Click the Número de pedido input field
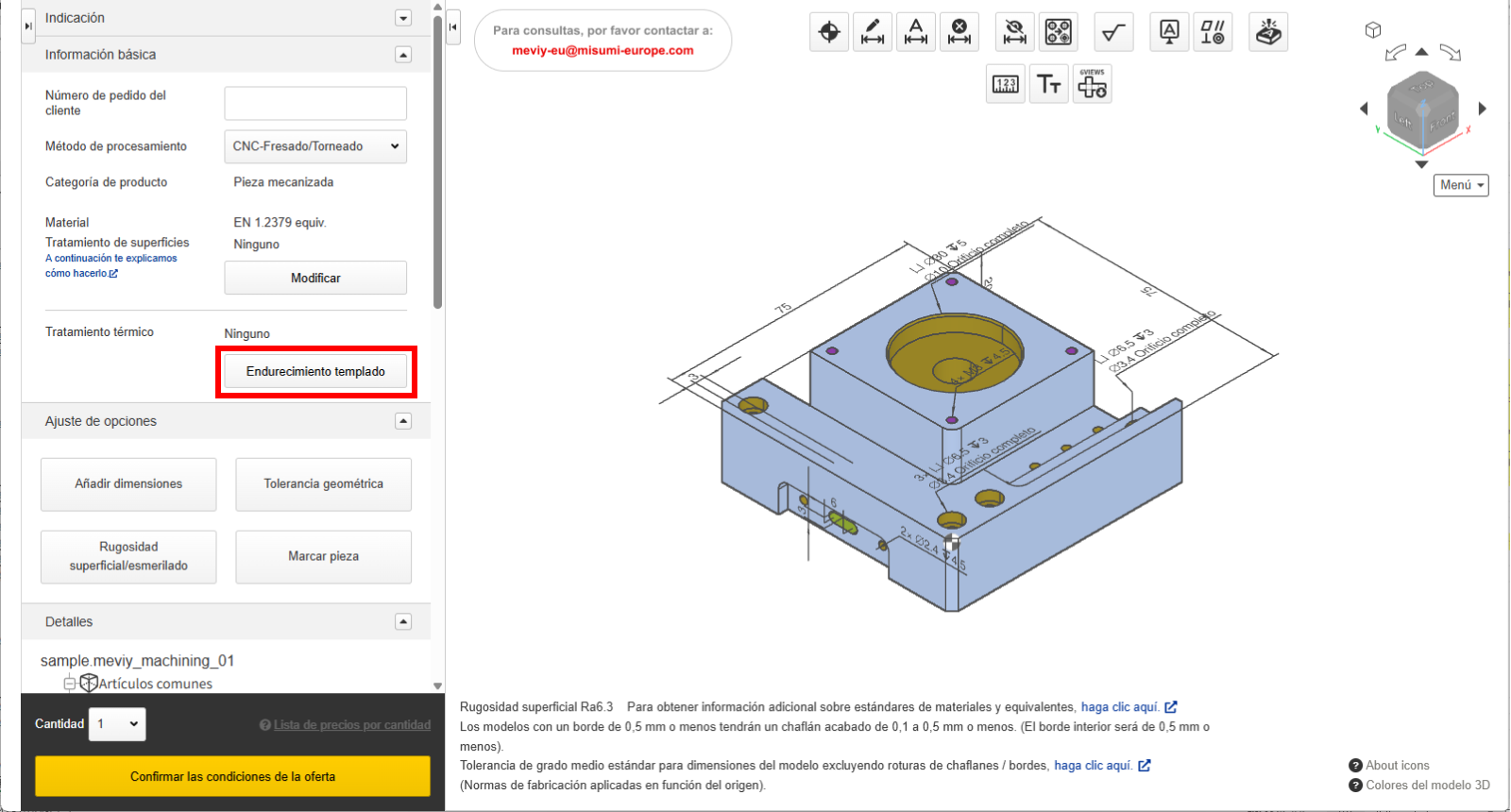This screenshot has height=812, width=1511. click(x=315, y=103)
